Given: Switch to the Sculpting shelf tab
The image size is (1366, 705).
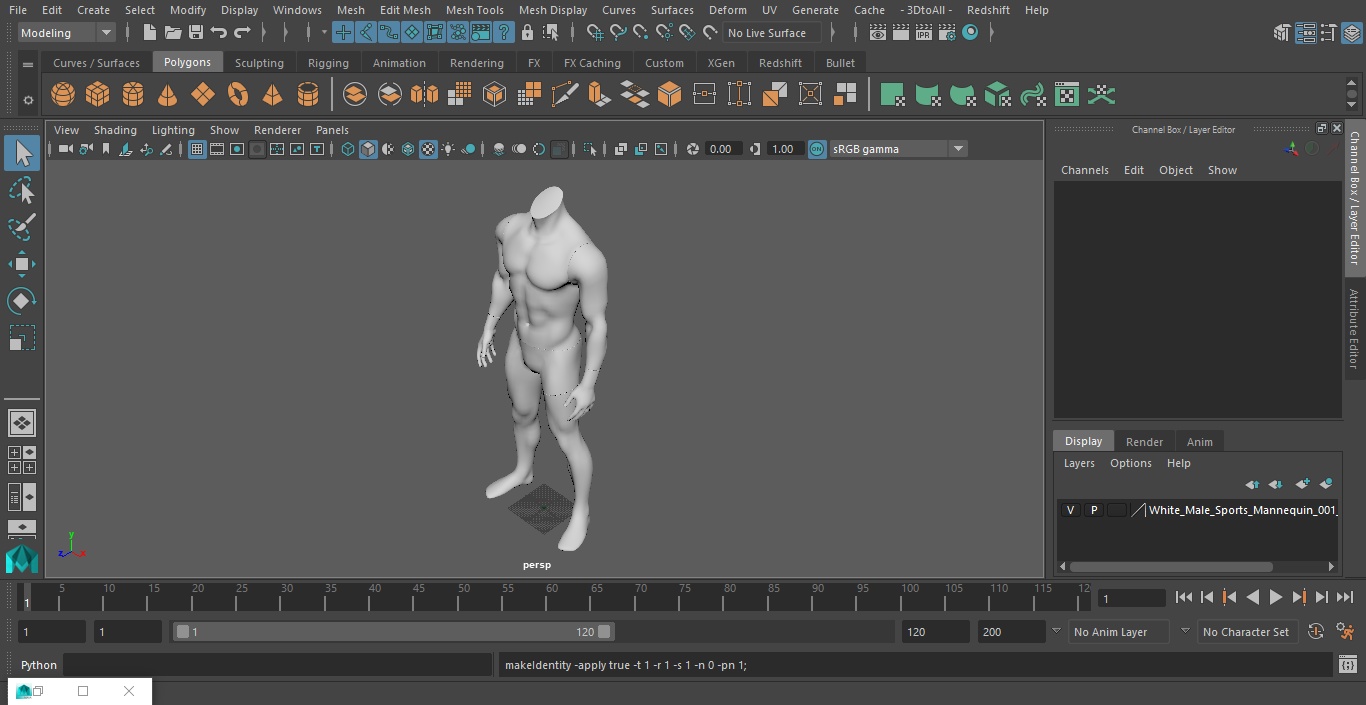Looking at the screenshot, I should point(259,63).
